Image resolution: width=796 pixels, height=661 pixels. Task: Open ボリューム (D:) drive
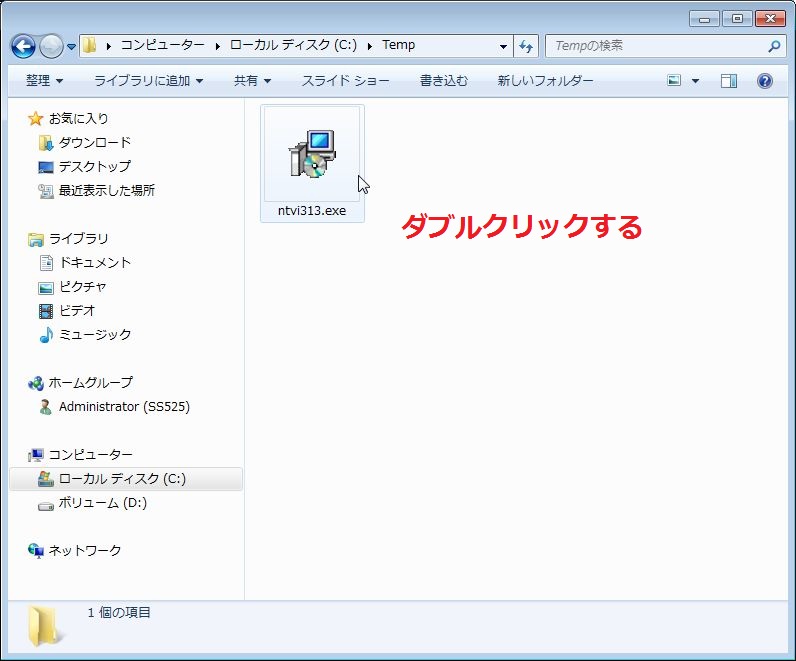pyautogui.click(x=102, y=503)
